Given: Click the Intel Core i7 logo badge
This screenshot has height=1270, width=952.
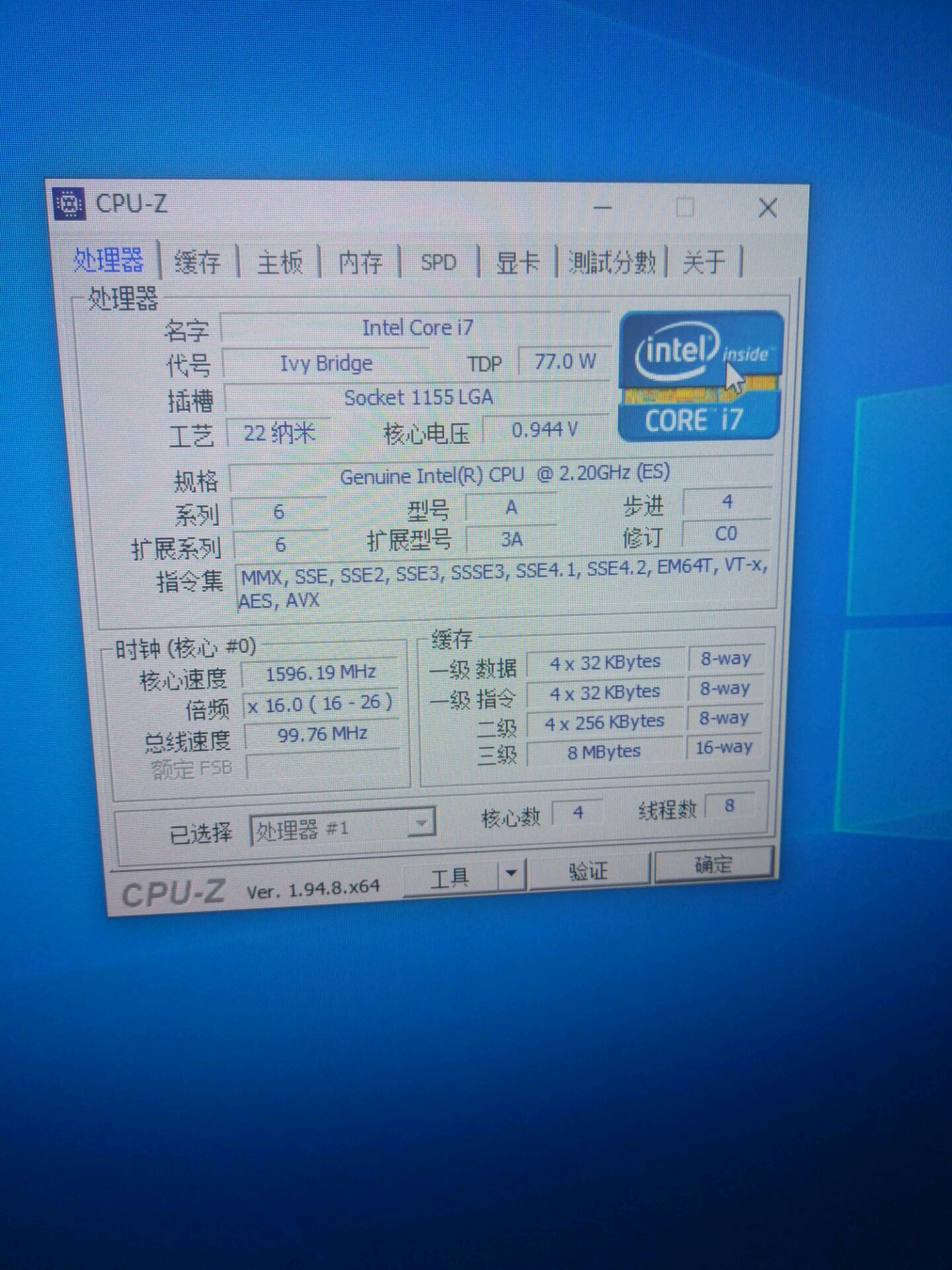Looking at the screenshot, I should click(700, 376).
